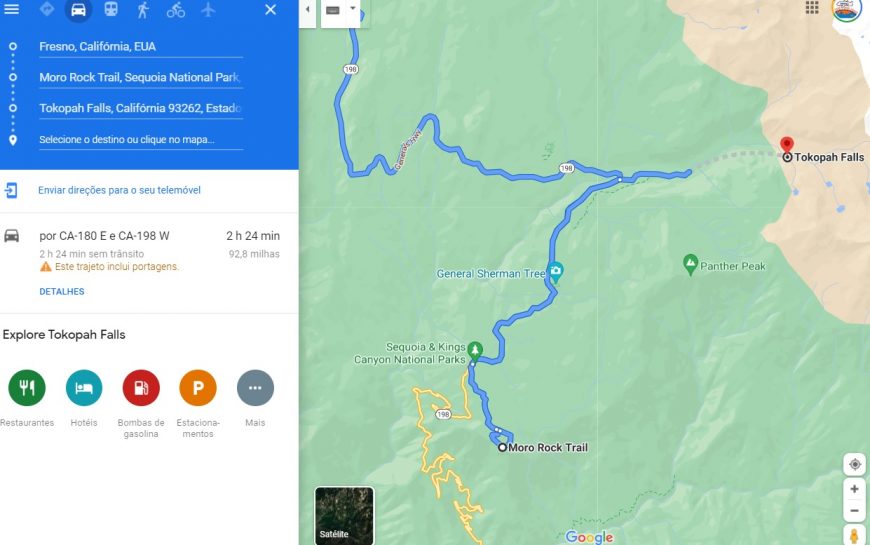Select driving travel mode car icon
The width and height of the screenshot is (870, 545).
coord(78,10)
